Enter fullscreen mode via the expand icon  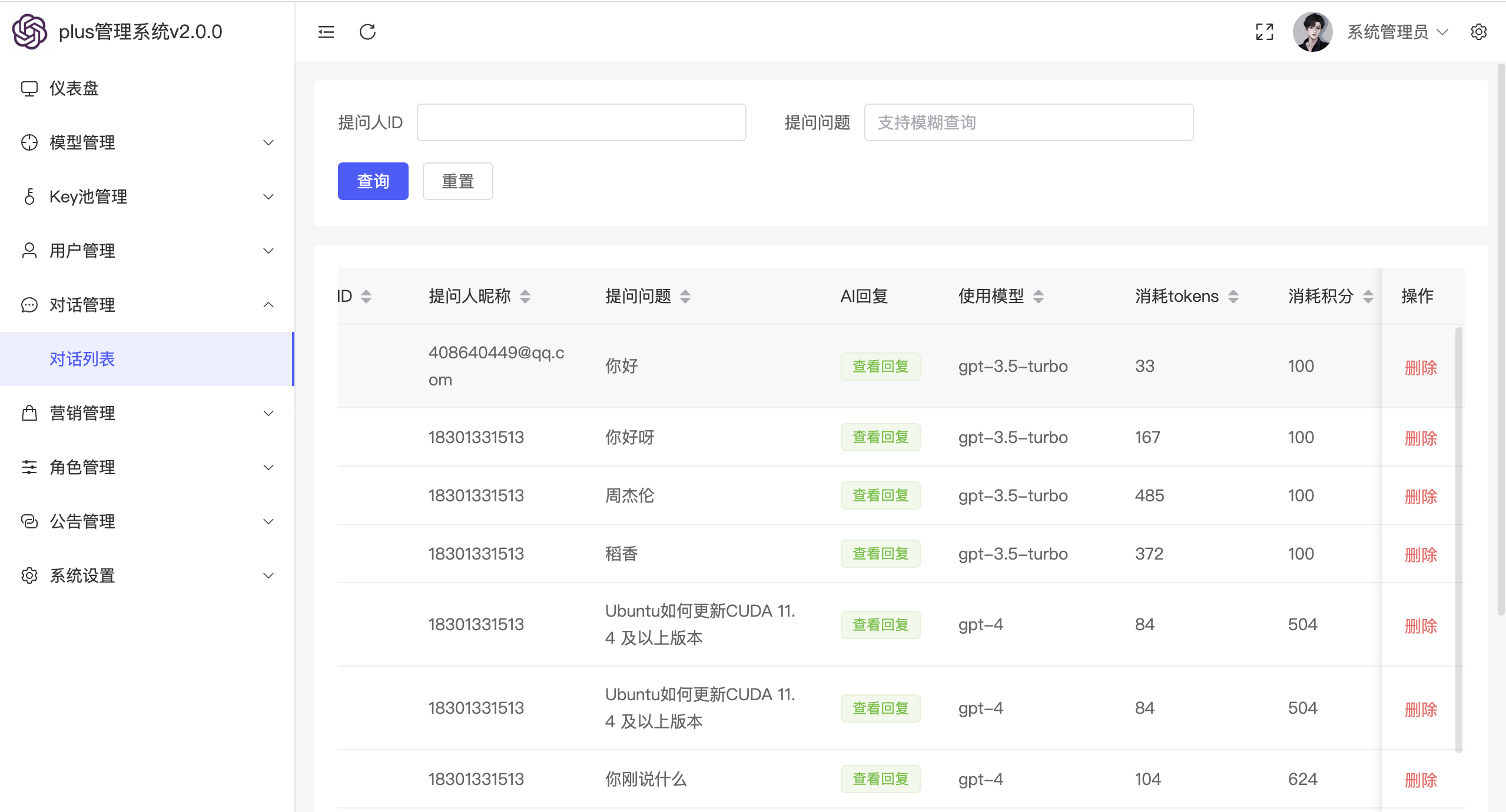pos(1264,32)
